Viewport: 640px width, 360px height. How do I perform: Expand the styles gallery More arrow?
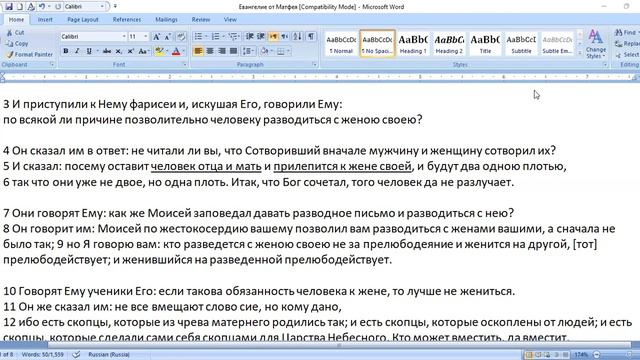click(580, 53)
